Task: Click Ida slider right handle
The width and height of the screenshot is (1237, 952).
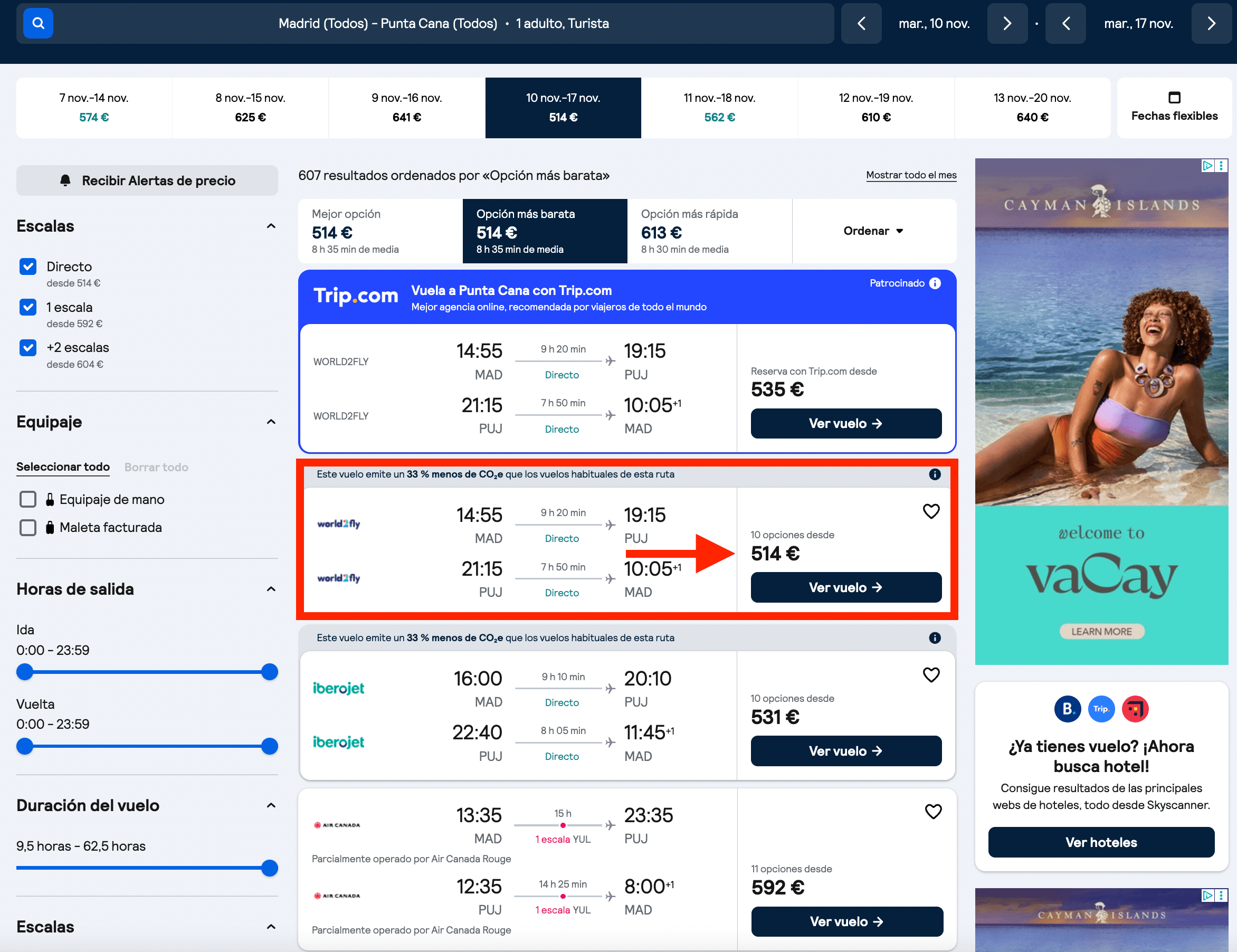Action: click(x=270, y=672)
